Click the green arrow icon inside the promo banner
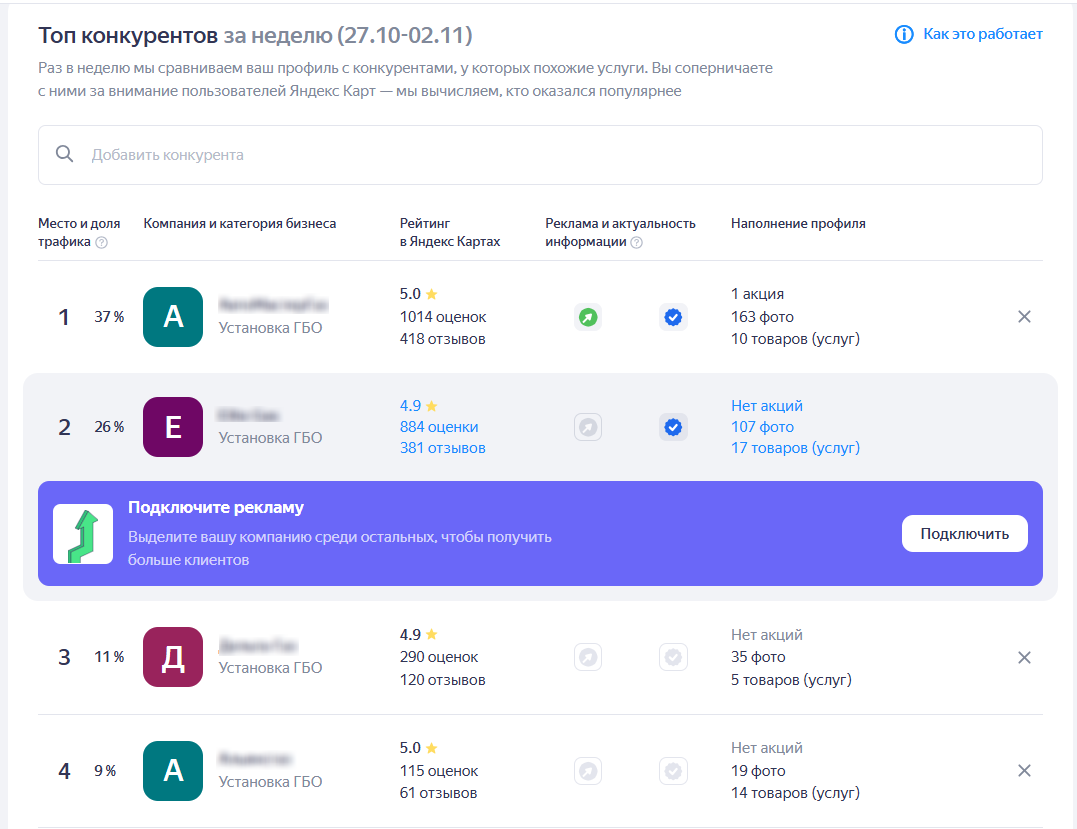The image size is (1077, 829). click(x=83, y=533)
